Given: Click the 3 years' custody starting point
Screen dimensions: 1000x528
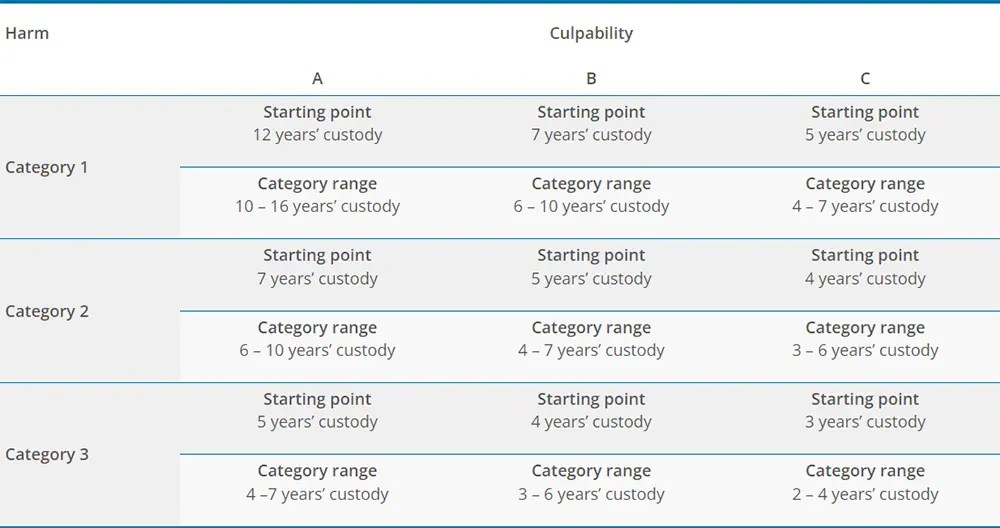Looking at the screenshot, I should coord(865,422).
